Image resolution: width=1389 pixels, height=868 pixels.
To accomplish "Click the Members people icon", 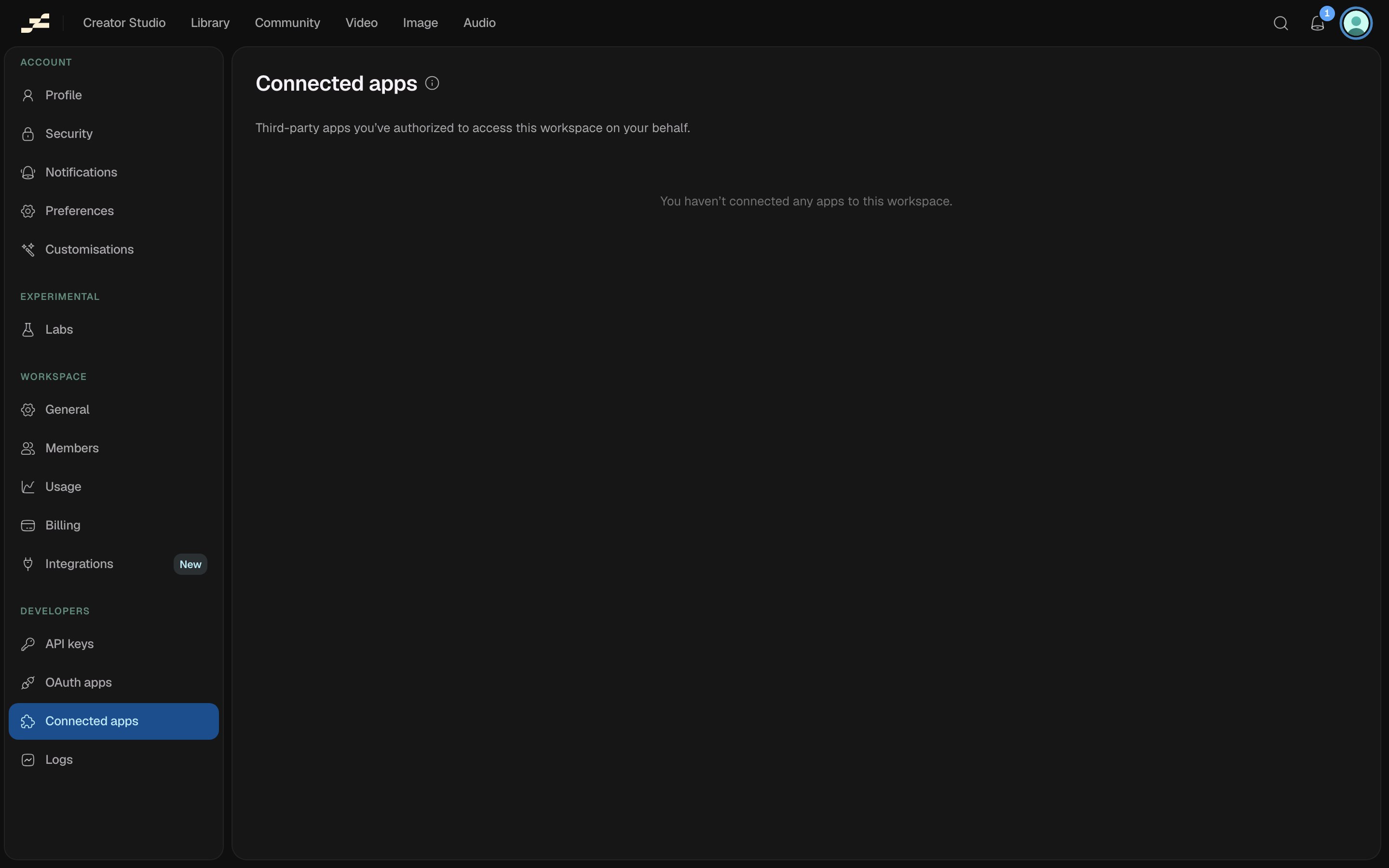I will coord(27,448).
